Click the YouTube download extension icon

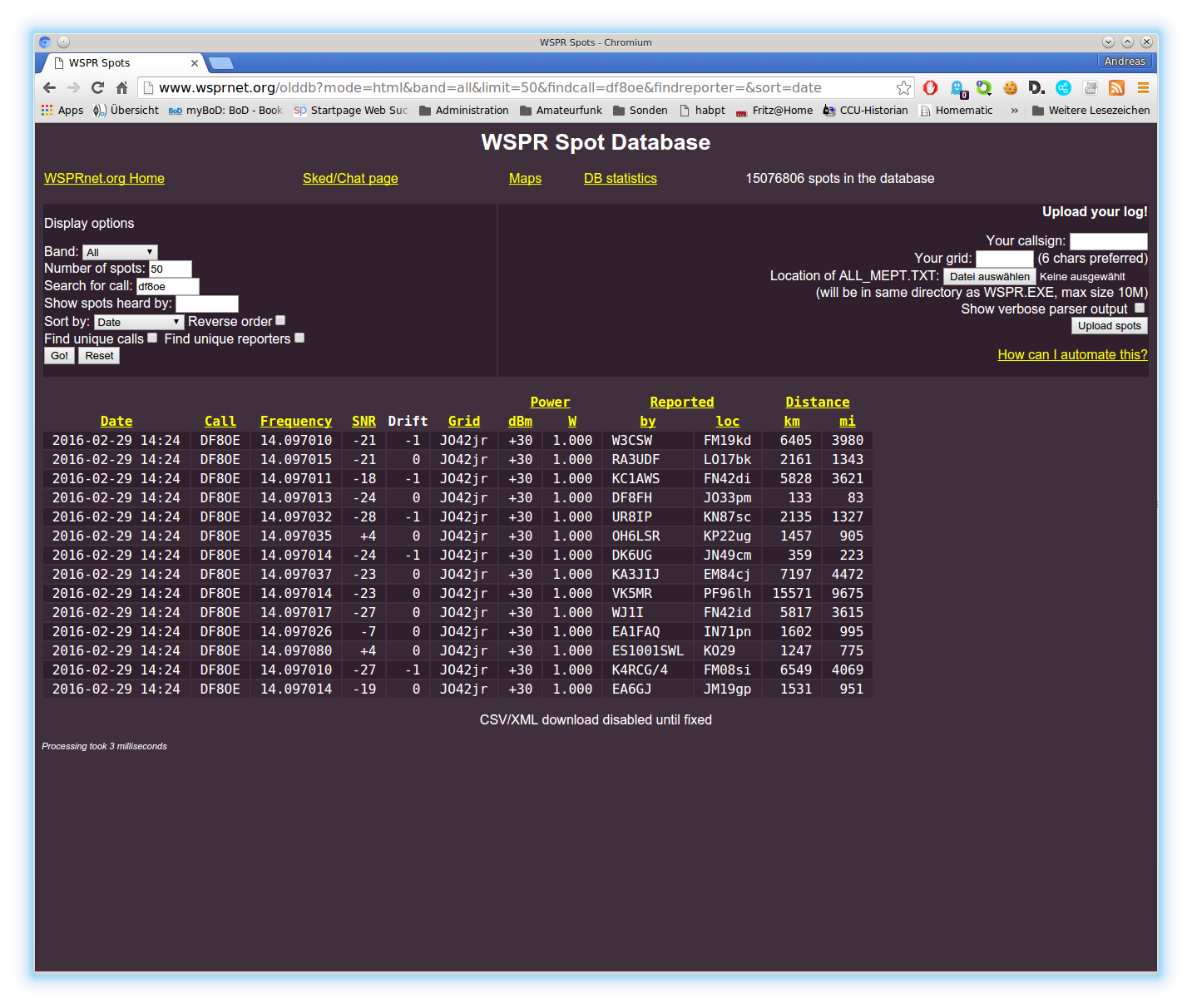coord(1091,88)
